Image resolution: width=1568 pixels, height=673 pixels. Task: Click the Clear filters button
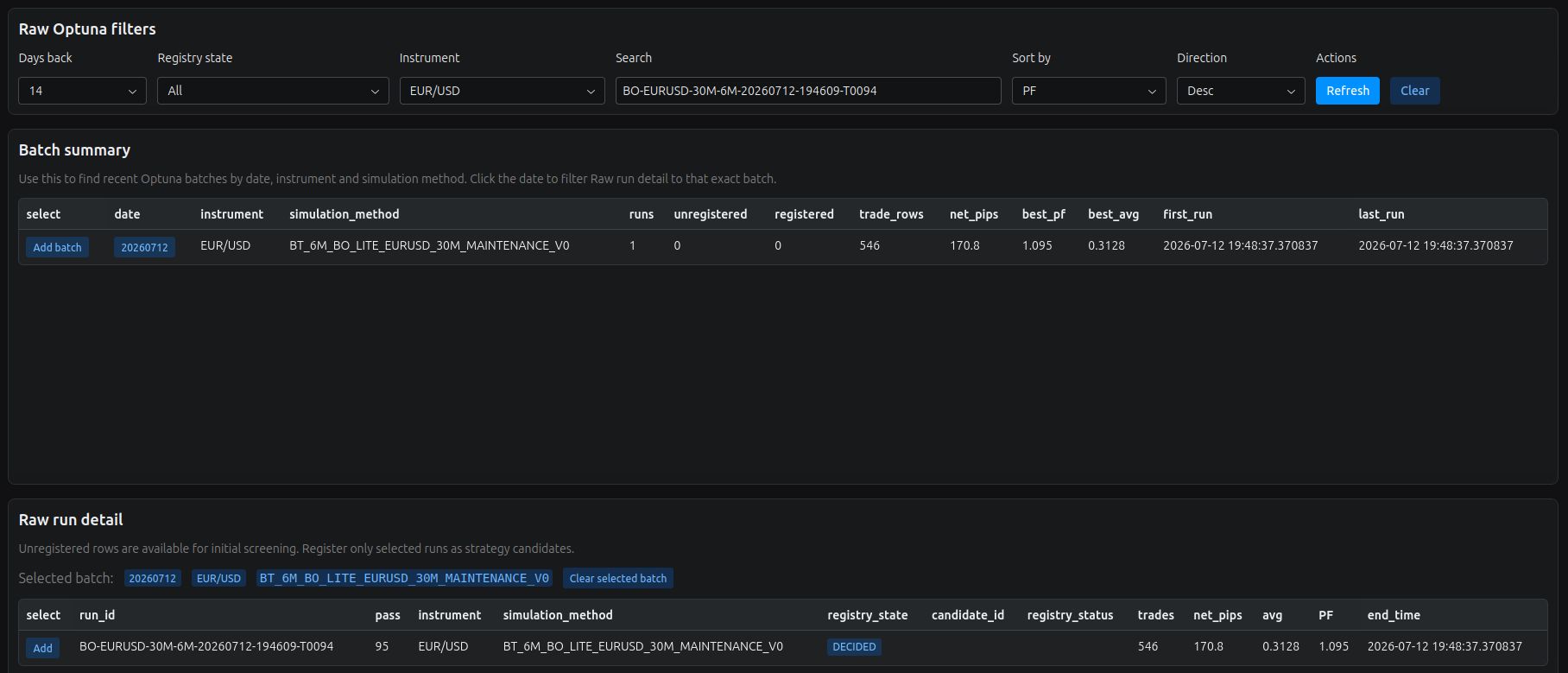point(1414,91)
